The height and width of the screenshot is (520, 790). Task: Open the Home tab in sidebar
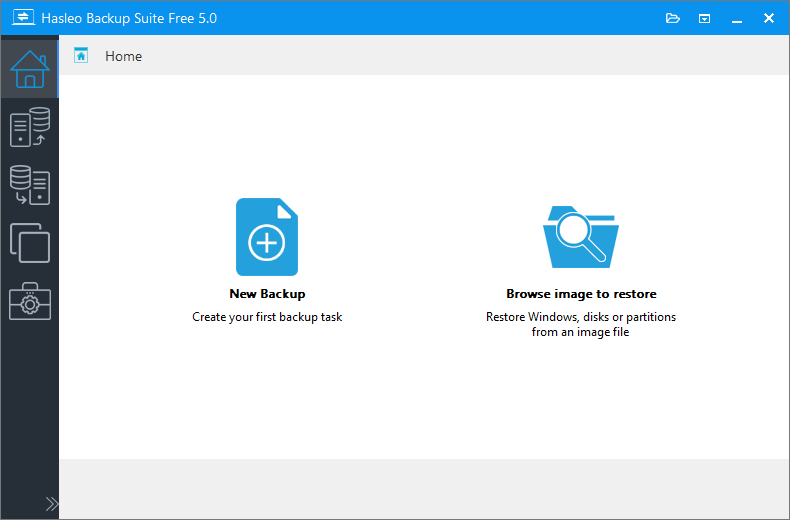coord(30,69)
